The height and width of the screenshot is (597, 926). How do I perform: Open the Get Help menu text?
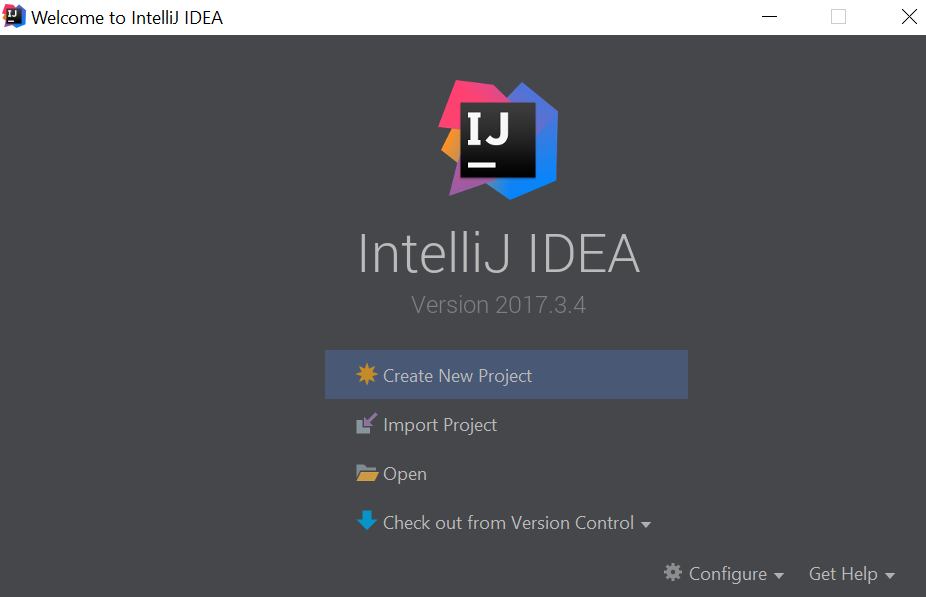[x=843, y=574]
